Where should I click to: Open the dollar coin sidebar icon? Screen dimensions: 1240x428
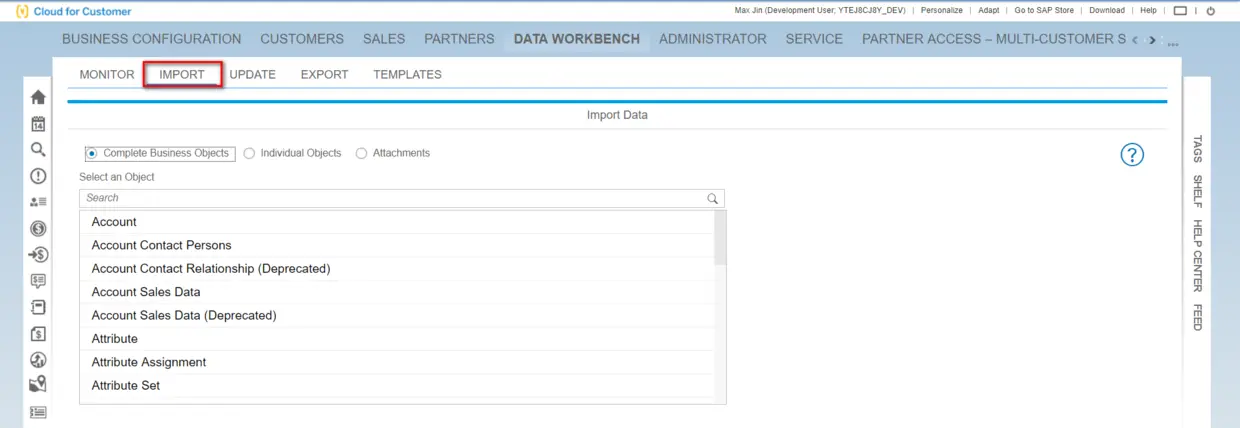click(x=38, y=229)
